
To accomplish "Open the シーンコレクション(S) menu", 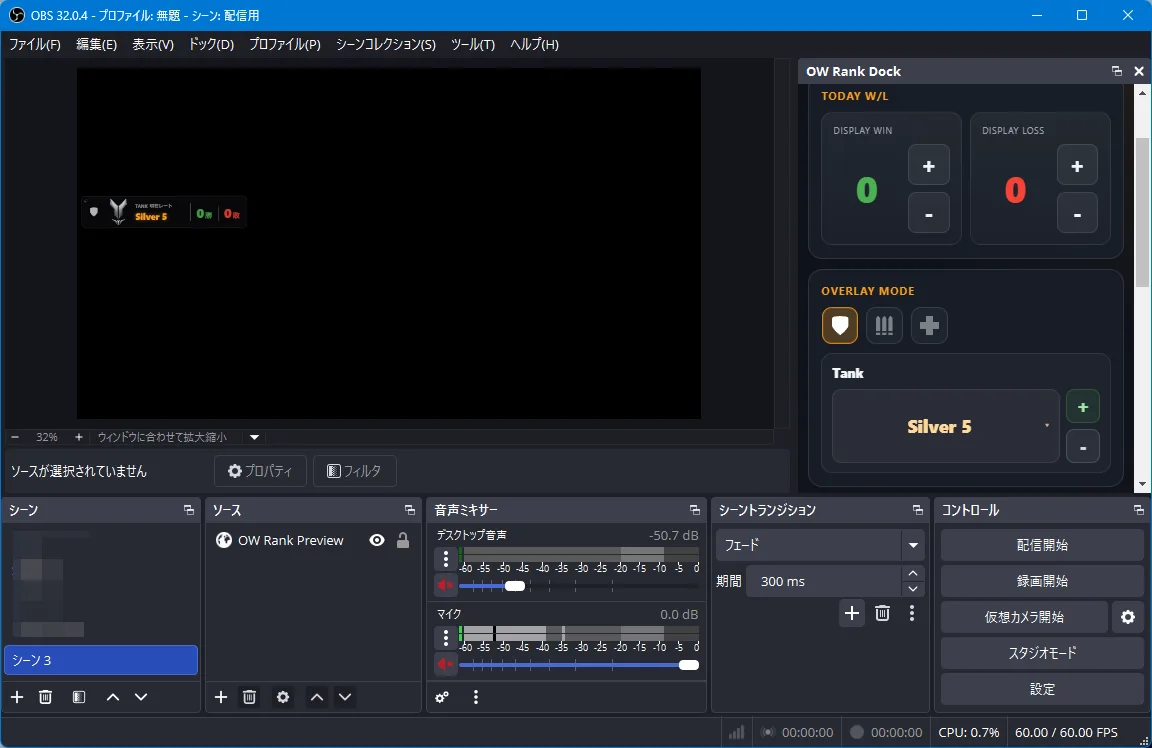I will pyautogui.click(x=386, y=44).
